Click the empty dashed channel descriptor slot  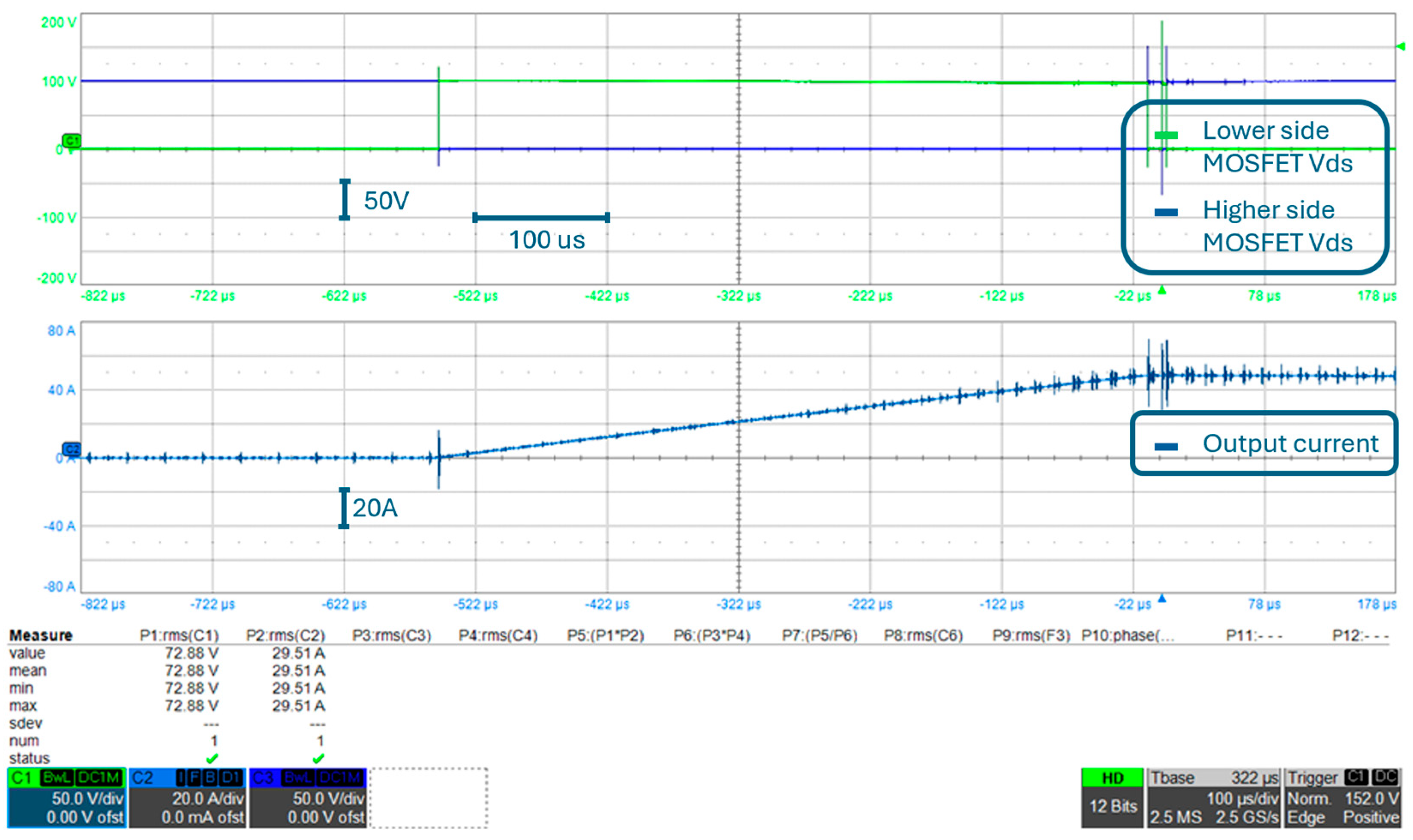[x=429, y=798]
